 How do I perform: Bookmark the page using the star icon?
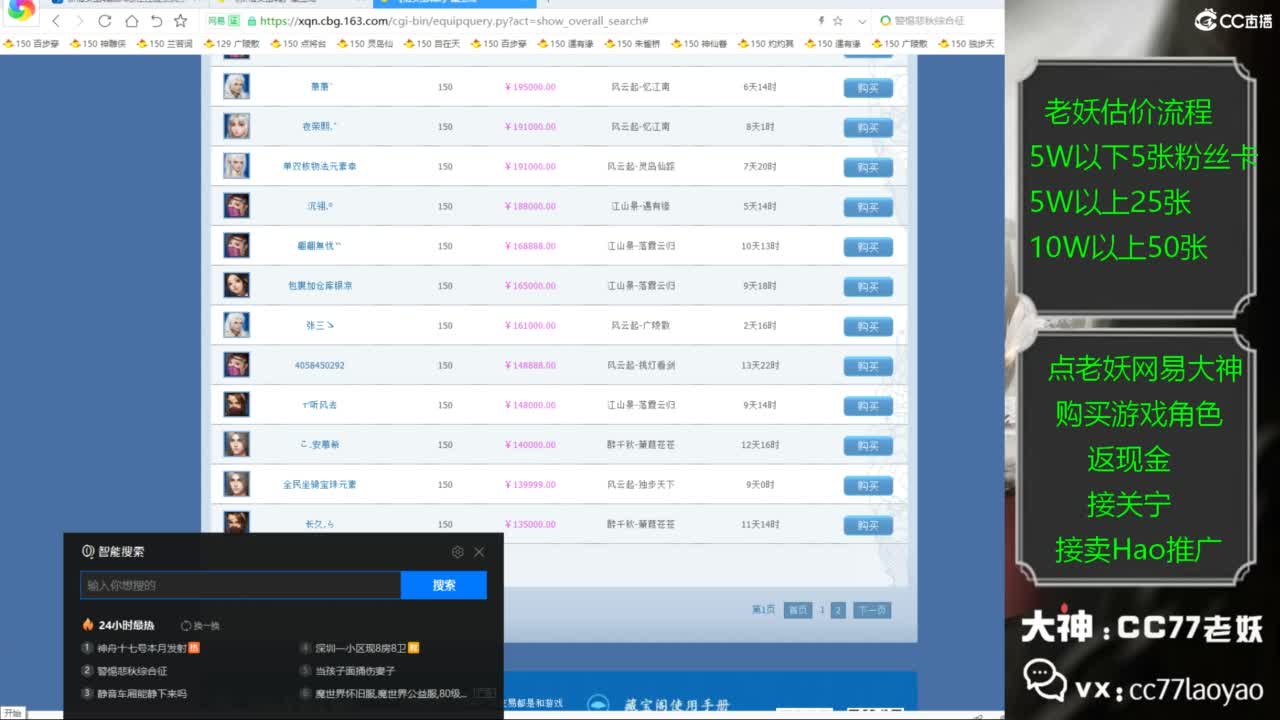click(838, 20)
